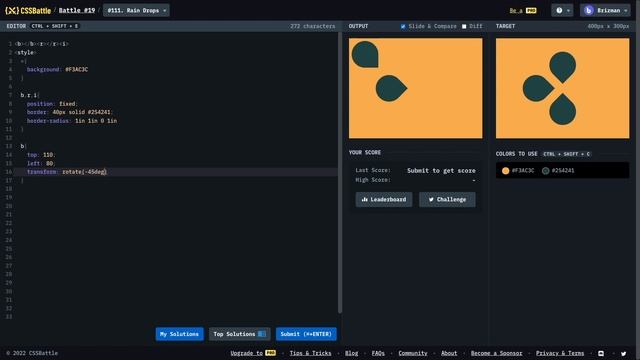Click the target image preview
Screen dimensions: 640x360
tap(562, 88)
